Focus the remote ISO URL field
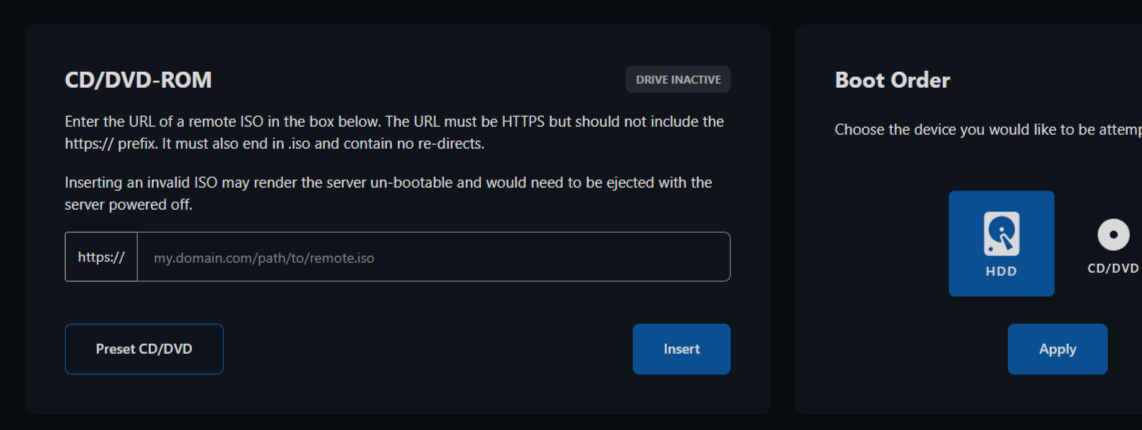 tap(433, 257)
